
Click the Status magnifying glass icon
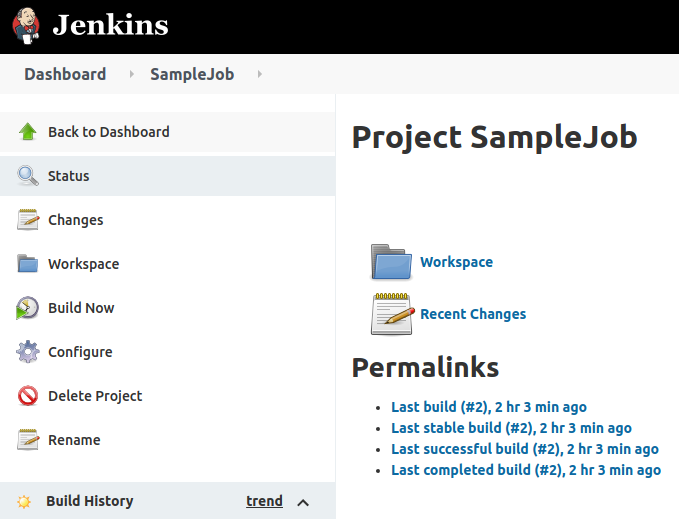(x=28, y=176)
